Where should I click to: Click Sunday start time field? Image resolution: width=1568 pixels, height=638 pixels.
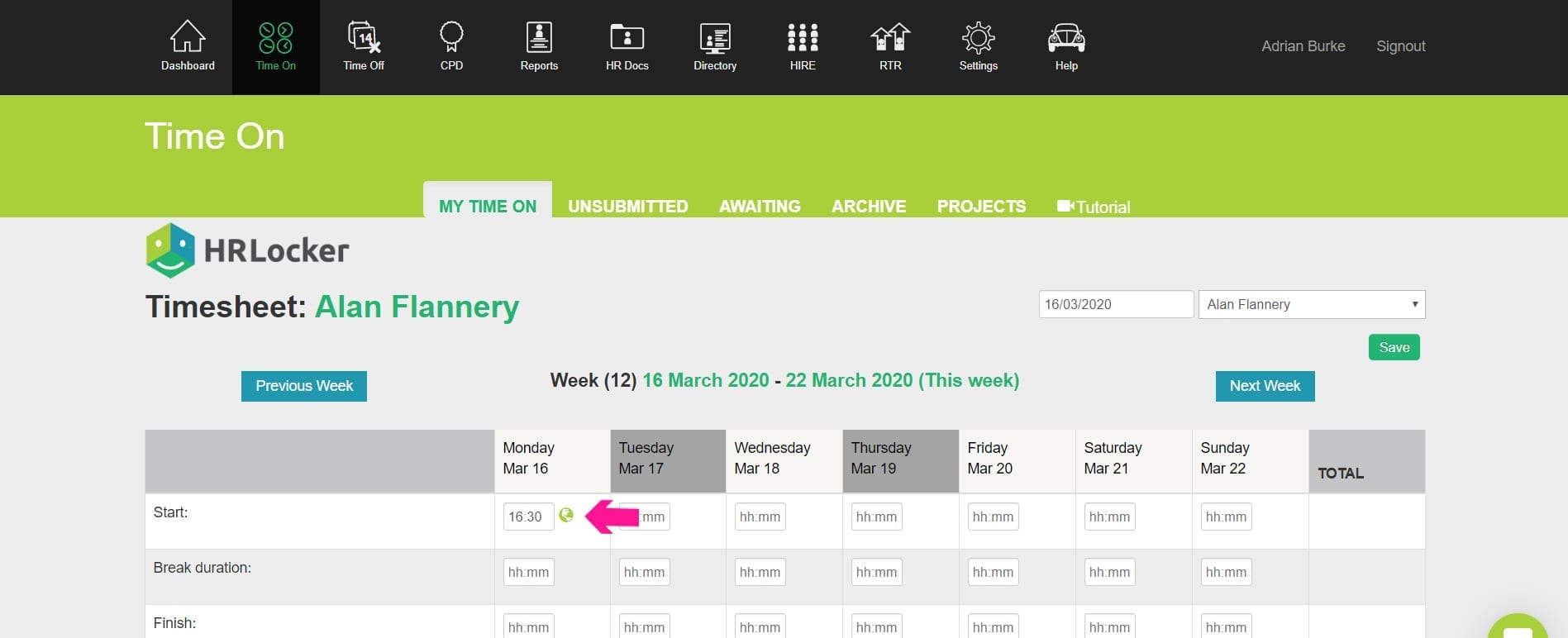(x=1226, y=517)
